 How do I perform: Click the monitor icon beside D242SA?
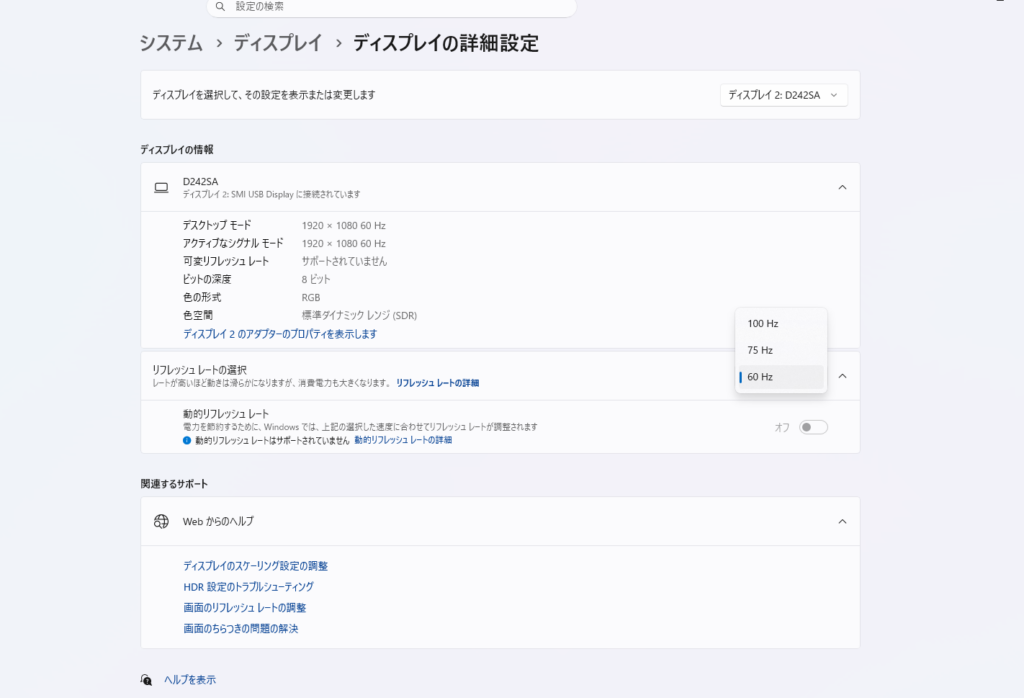click(x=161, y=187)
